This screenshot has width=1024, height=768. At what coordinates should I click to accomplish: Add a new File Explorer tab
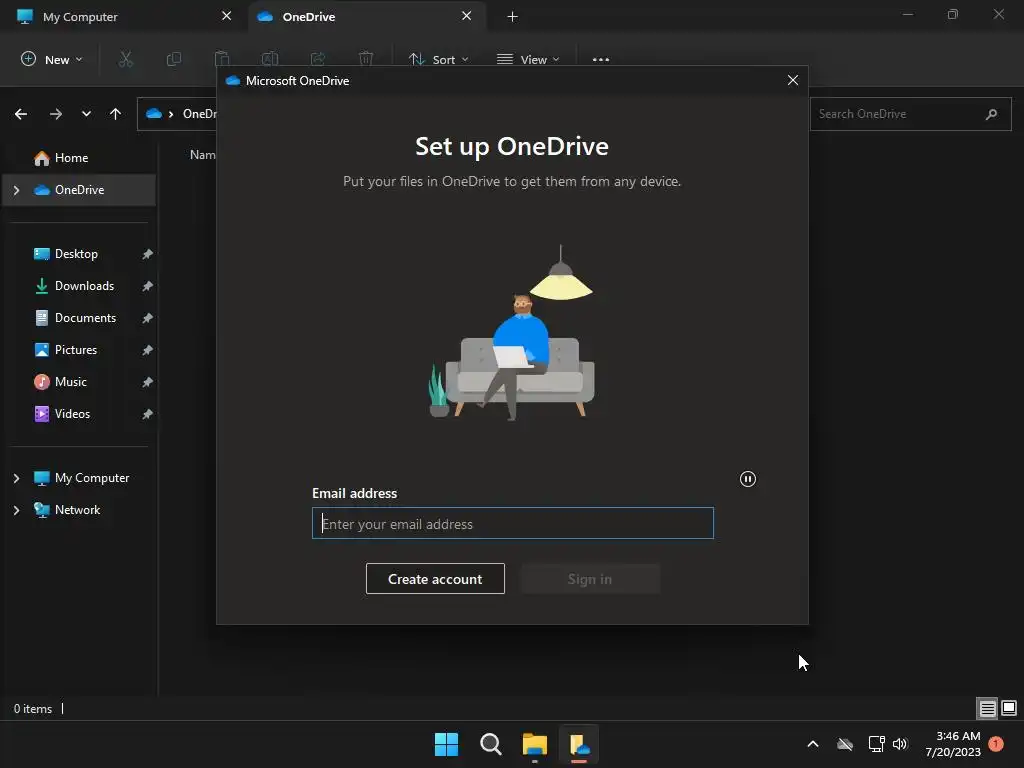tap(513, 16)
